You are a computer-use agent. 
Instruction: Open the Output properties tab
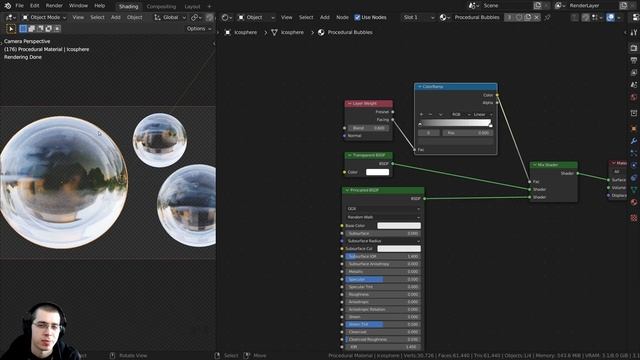634,60
